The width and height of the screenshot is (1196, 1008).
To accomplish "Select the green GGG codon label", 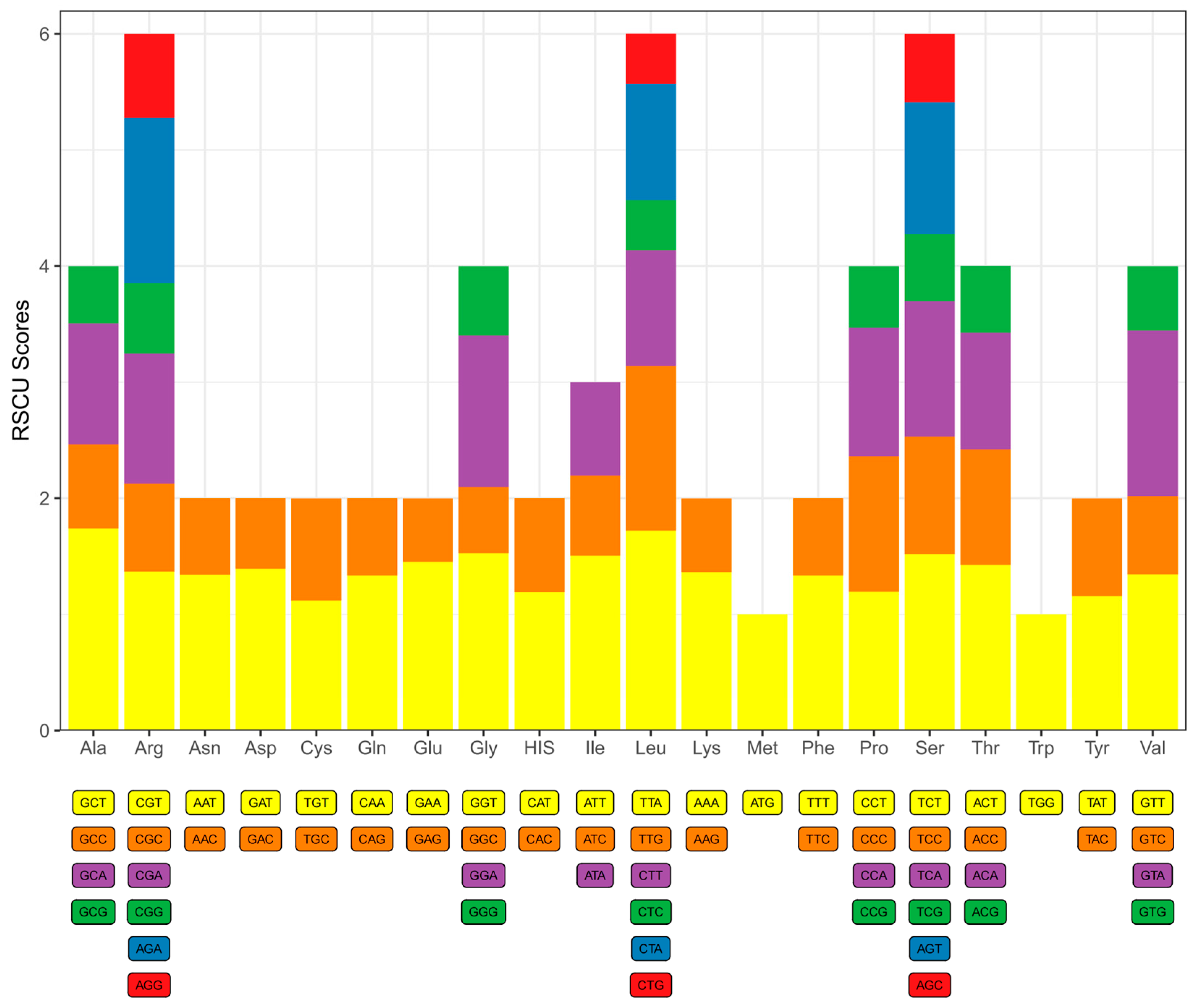I will [483, 911].
